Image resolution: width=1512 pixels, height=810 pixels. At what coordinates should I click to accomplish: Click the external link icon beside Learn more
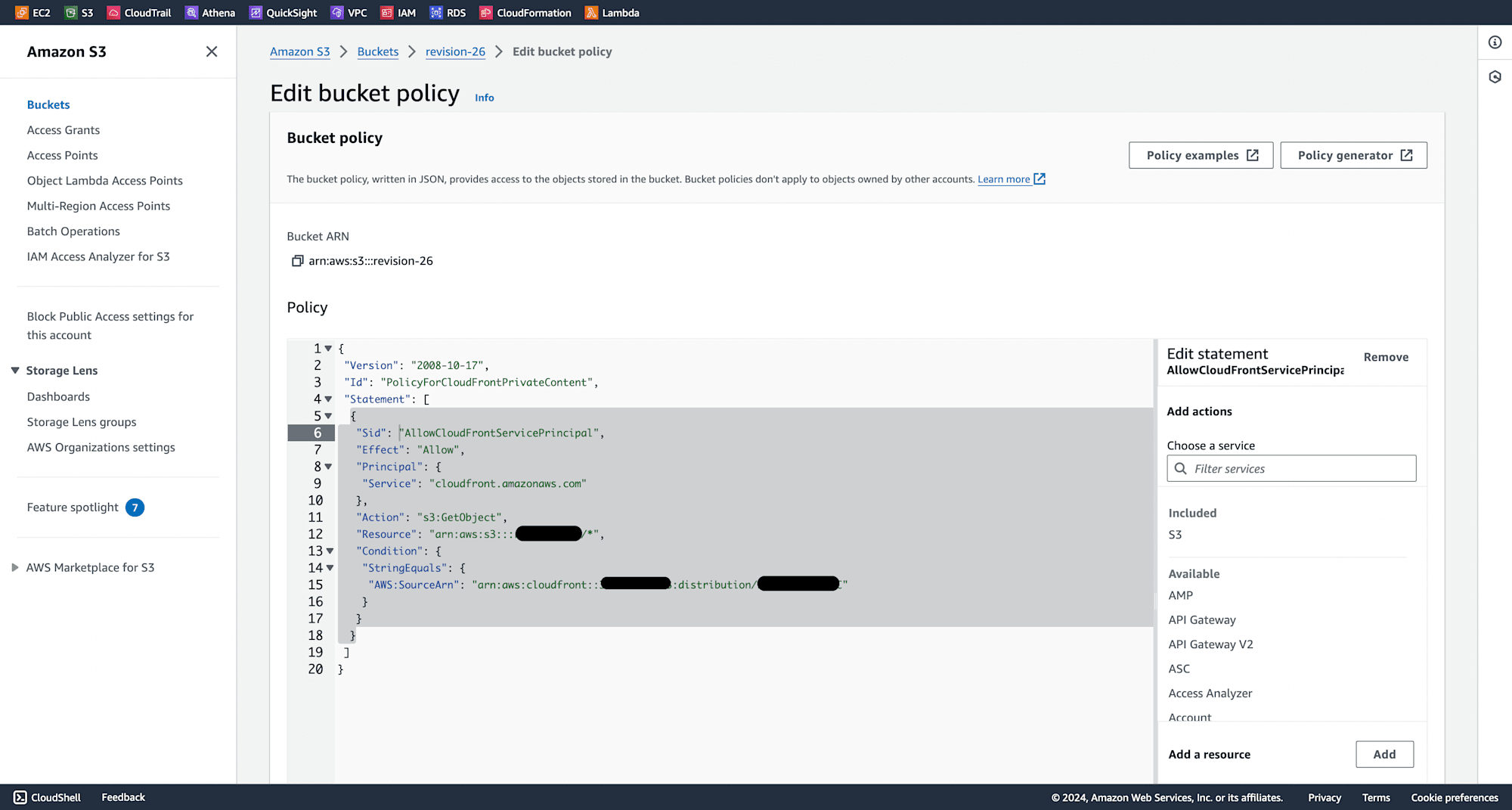pos(1039,179)
